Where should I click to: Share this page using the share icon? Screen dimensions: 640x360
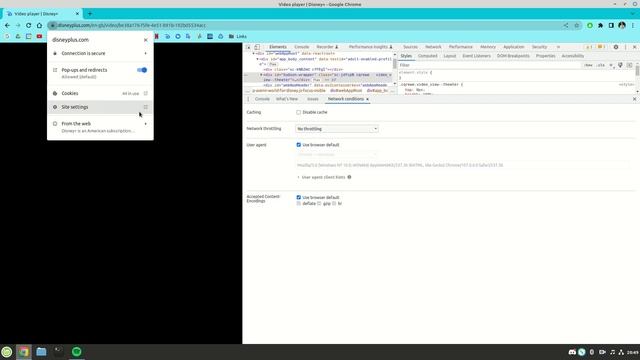(566, 25)
